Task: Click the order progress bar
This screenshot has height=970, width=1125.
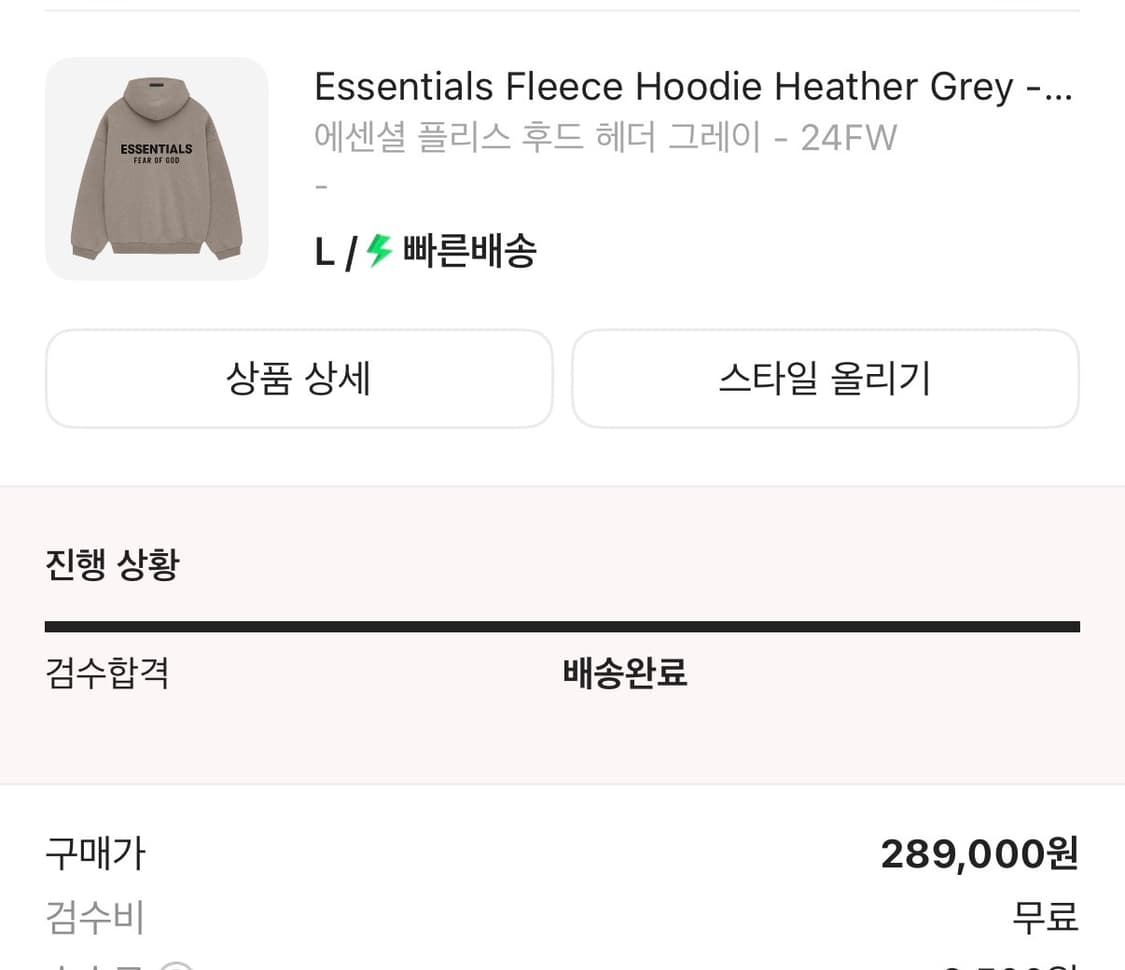Action: tap(562, 624)
